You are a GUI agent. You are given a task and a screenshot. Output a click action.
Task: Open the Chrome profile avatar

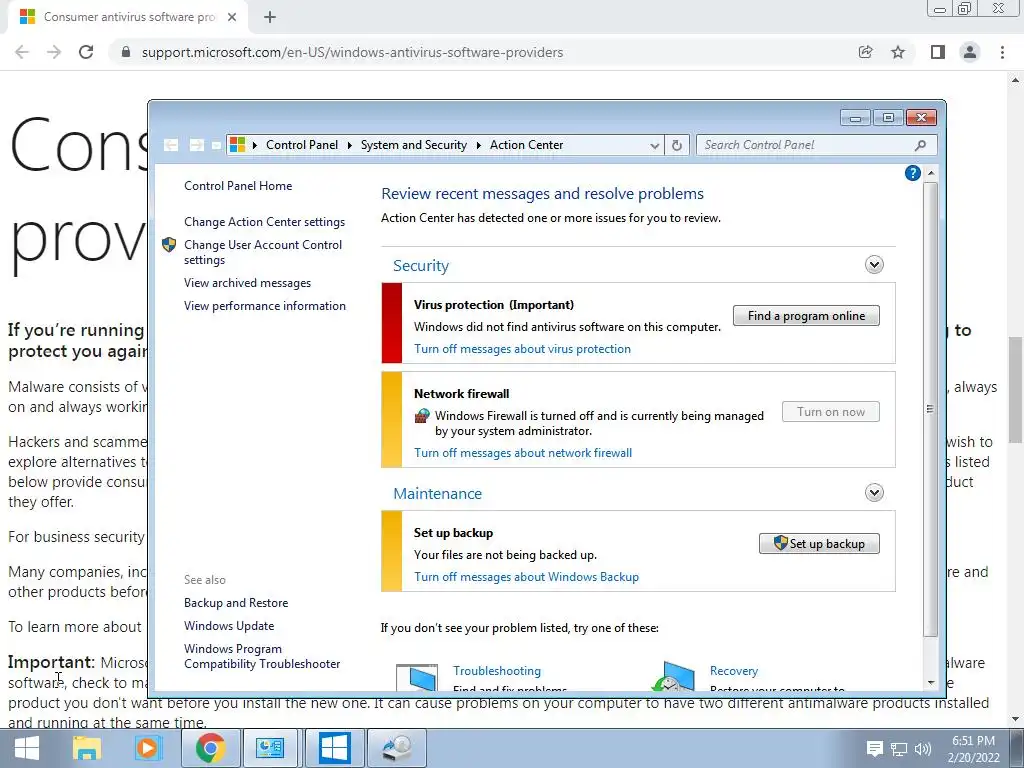[970, 52]
